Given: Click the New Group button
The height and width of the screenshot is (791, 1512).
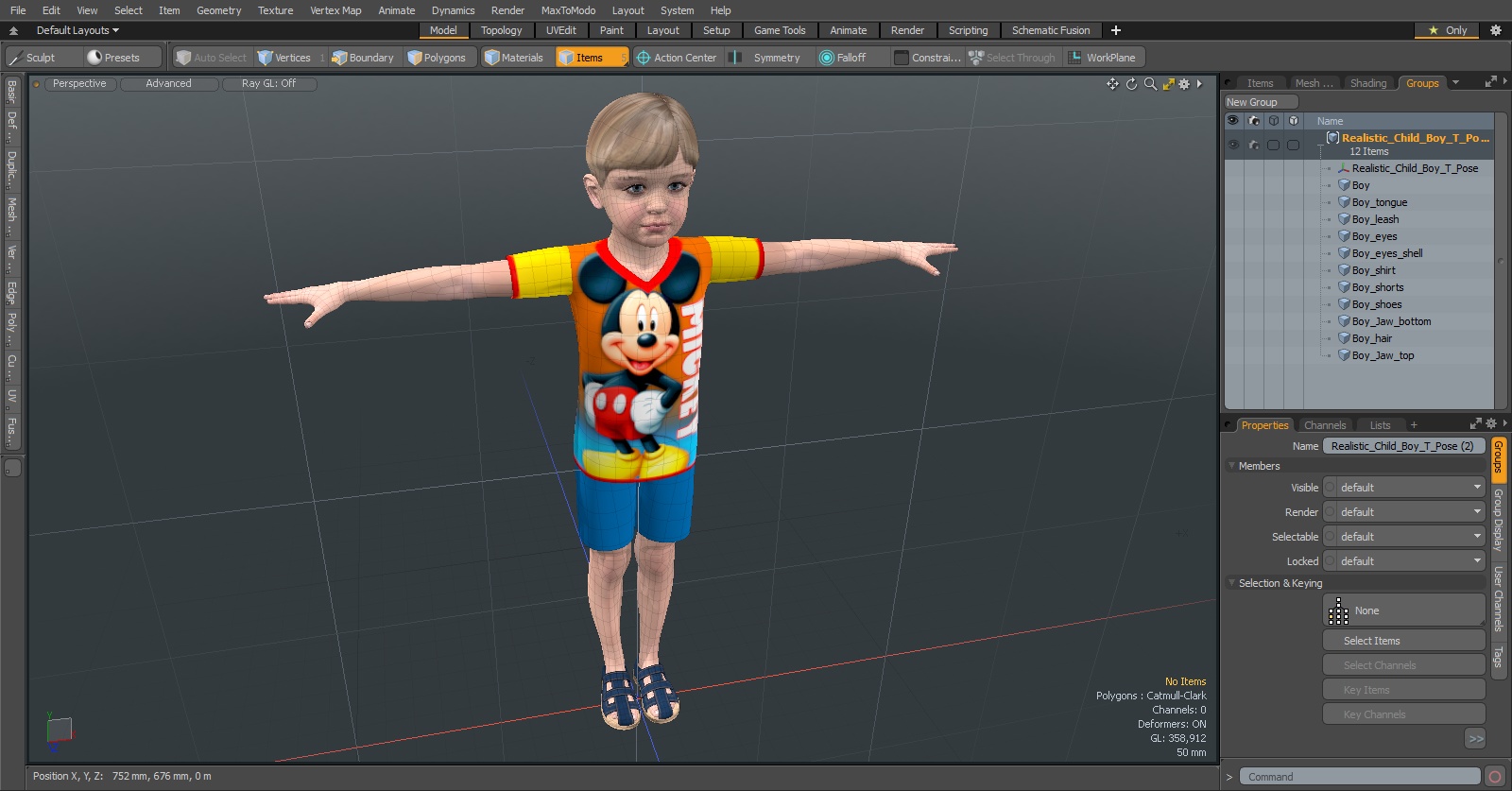Looking at the screenshot, I should (x=1261, y=102).
